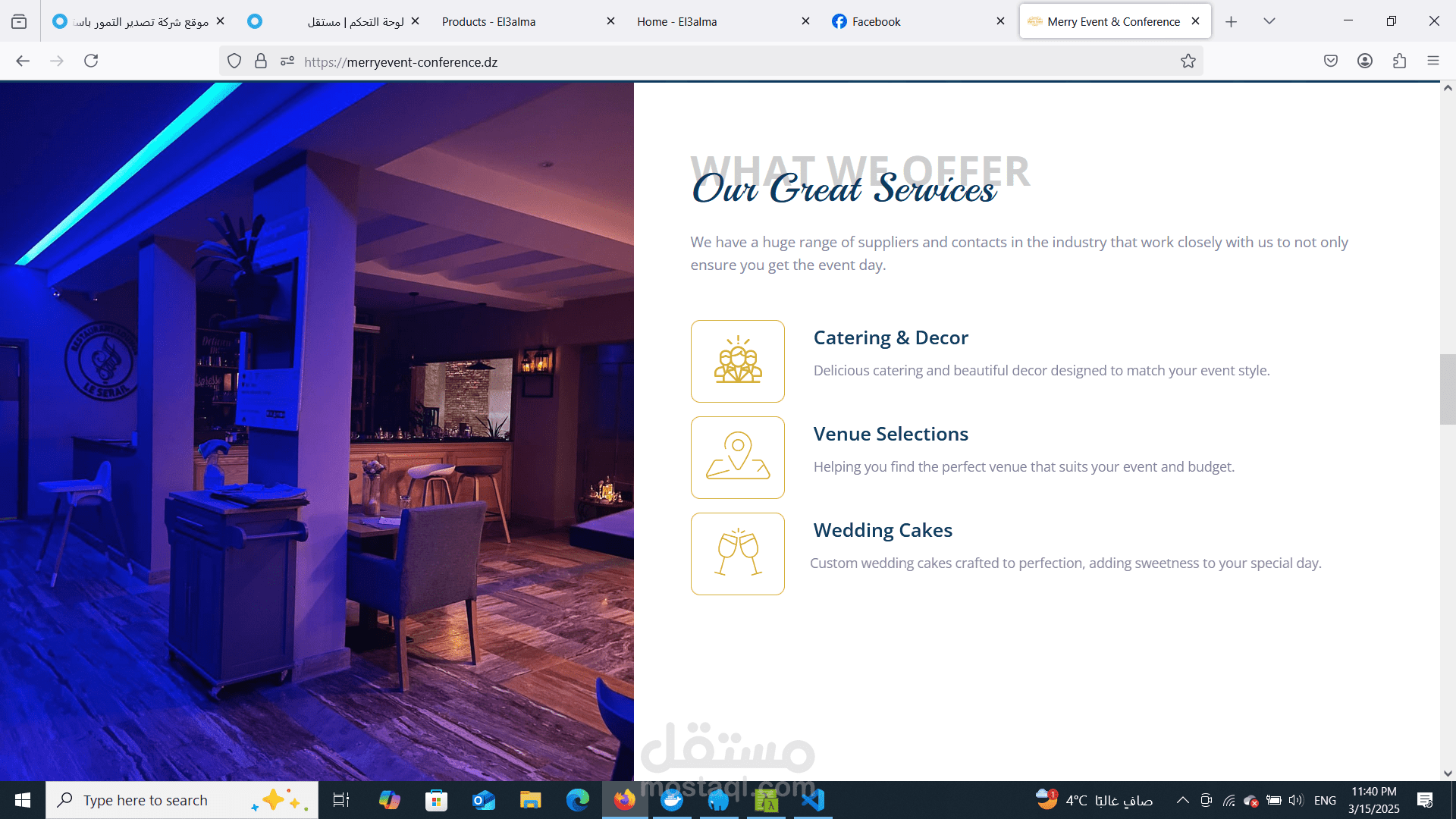Expand hidden system tray icons chevron
The width and height of the screenshot is (1456, 819).
pyautogui.click(x=1182, y=800)
